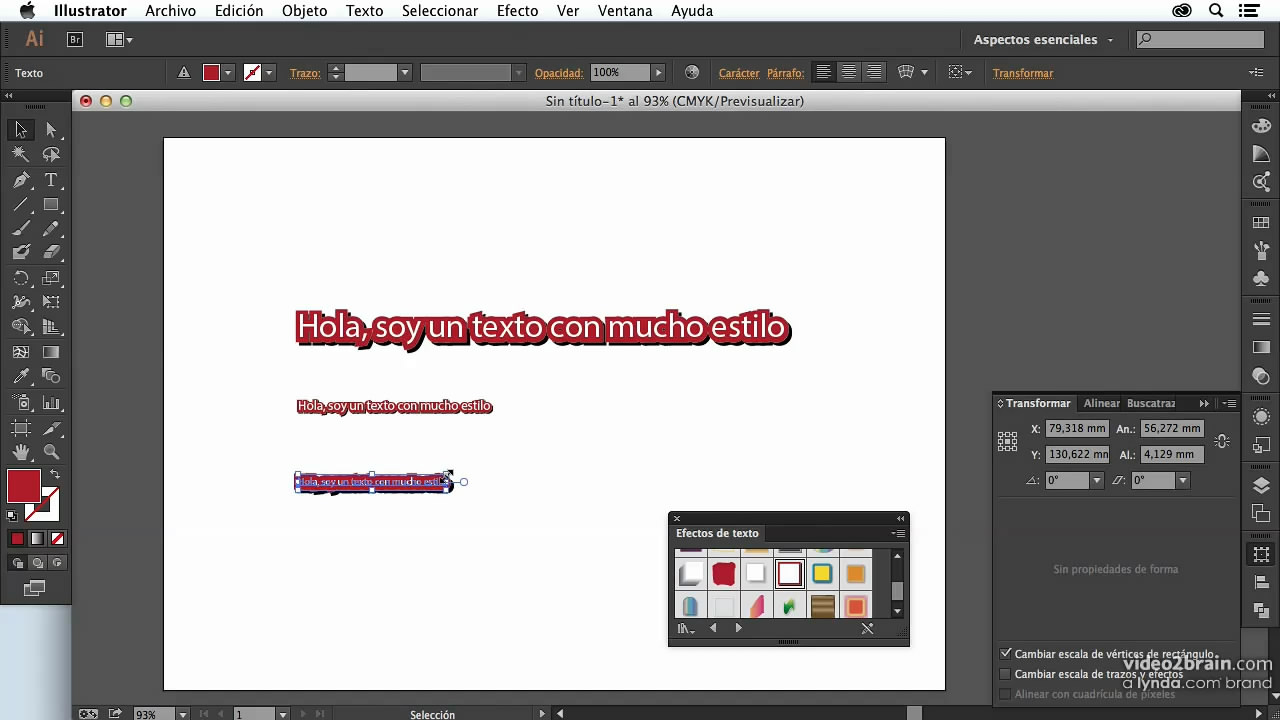Select the Magic Wand tool

[x=21, y=155]
